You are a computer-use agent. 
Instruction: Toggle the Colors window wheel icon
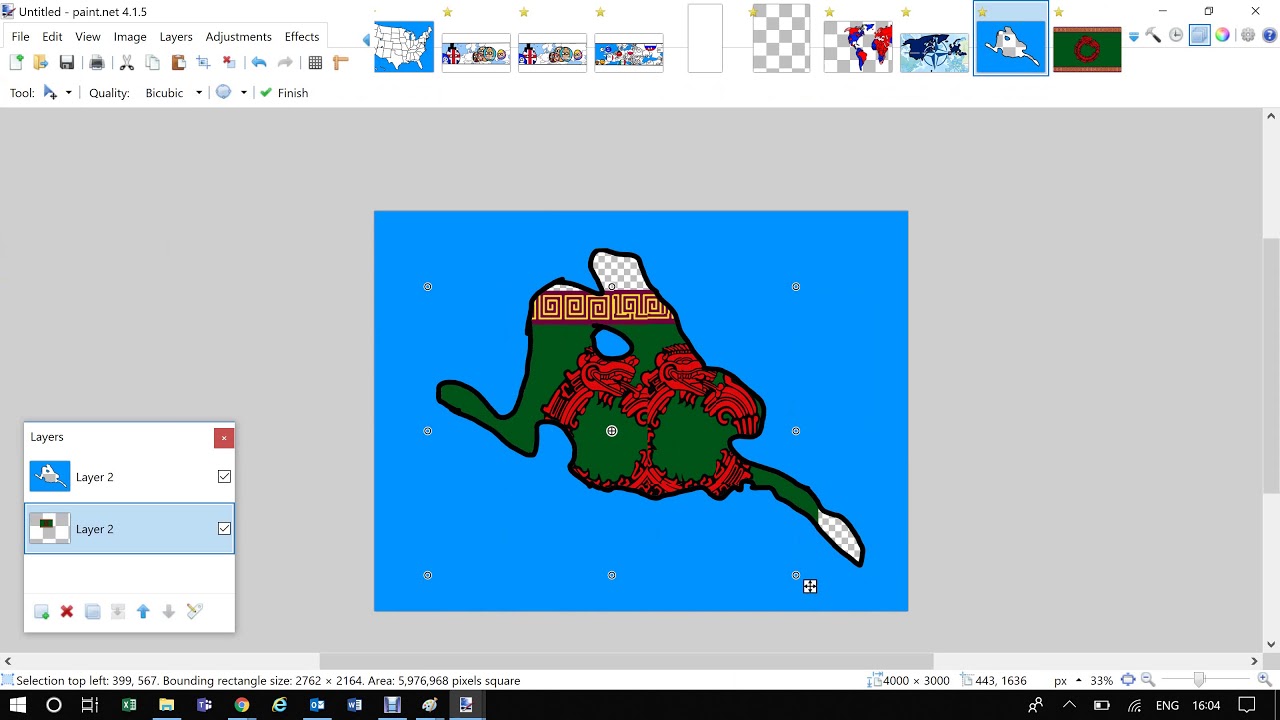pyautogui.click(x=1222, y=36)
